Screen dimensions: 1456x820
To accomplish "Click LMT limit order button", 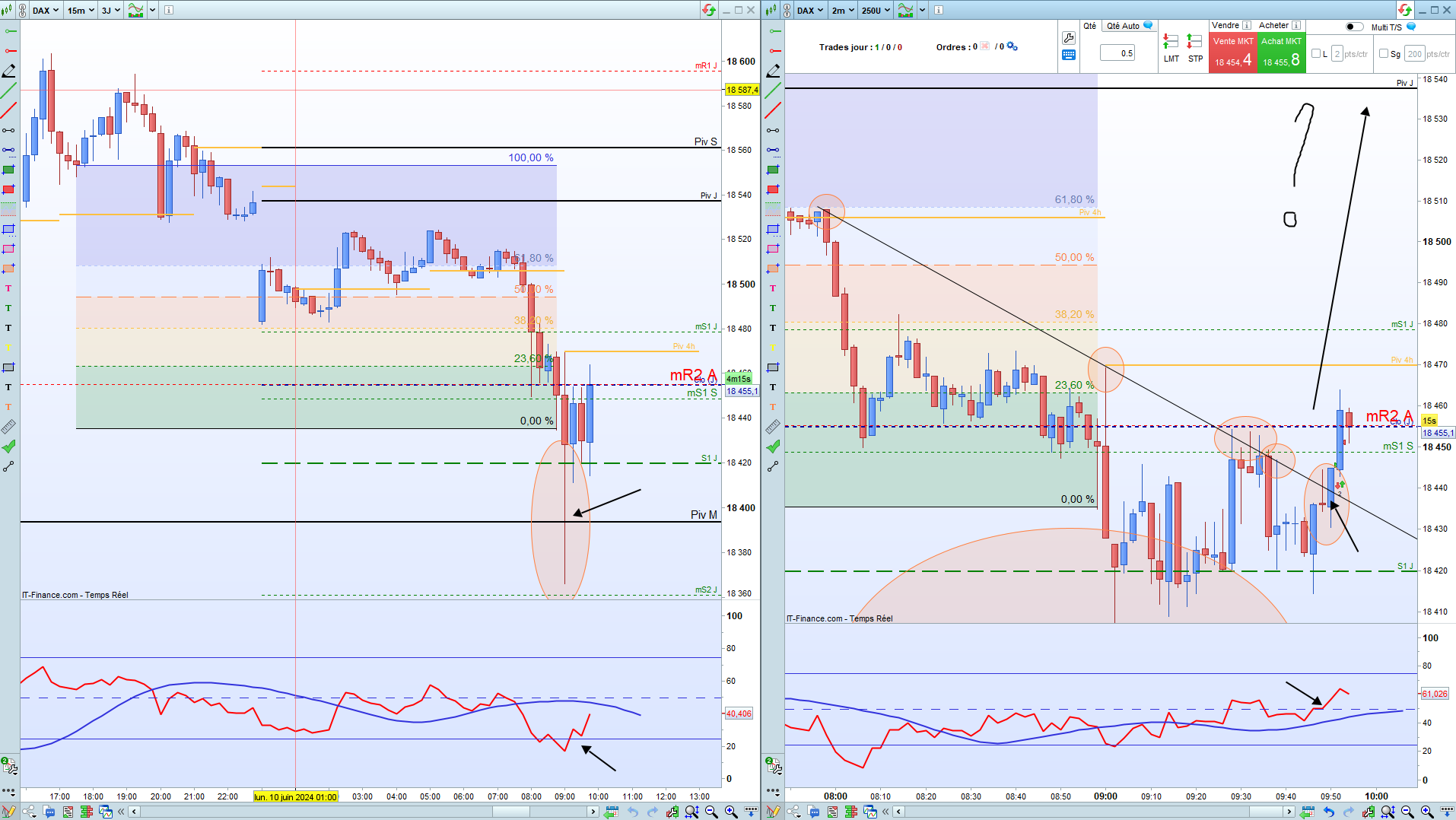I will 1171,47.
